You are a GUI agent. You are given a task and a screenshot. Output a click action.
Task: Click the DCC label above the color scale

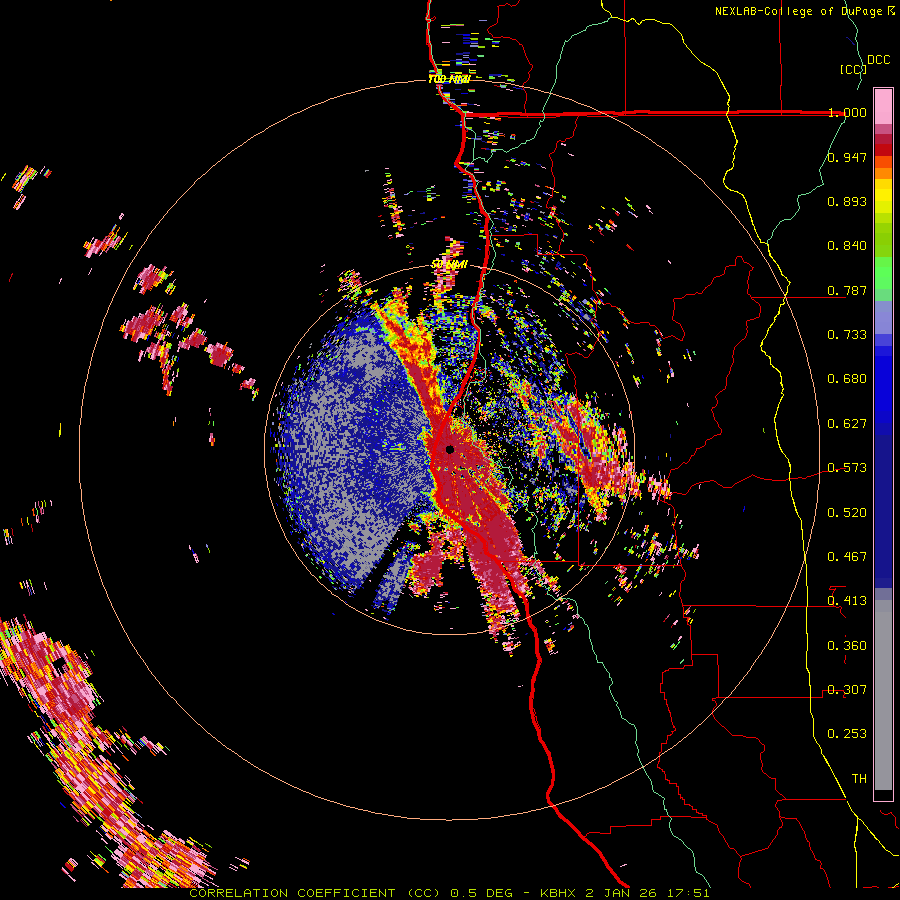[878, 60]
